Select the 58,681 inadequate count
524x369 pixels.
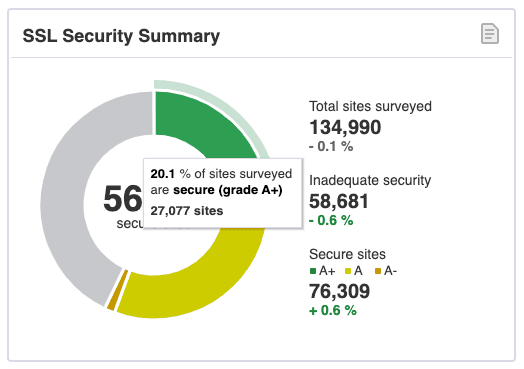pyautogui.click(x=339, y=201)
